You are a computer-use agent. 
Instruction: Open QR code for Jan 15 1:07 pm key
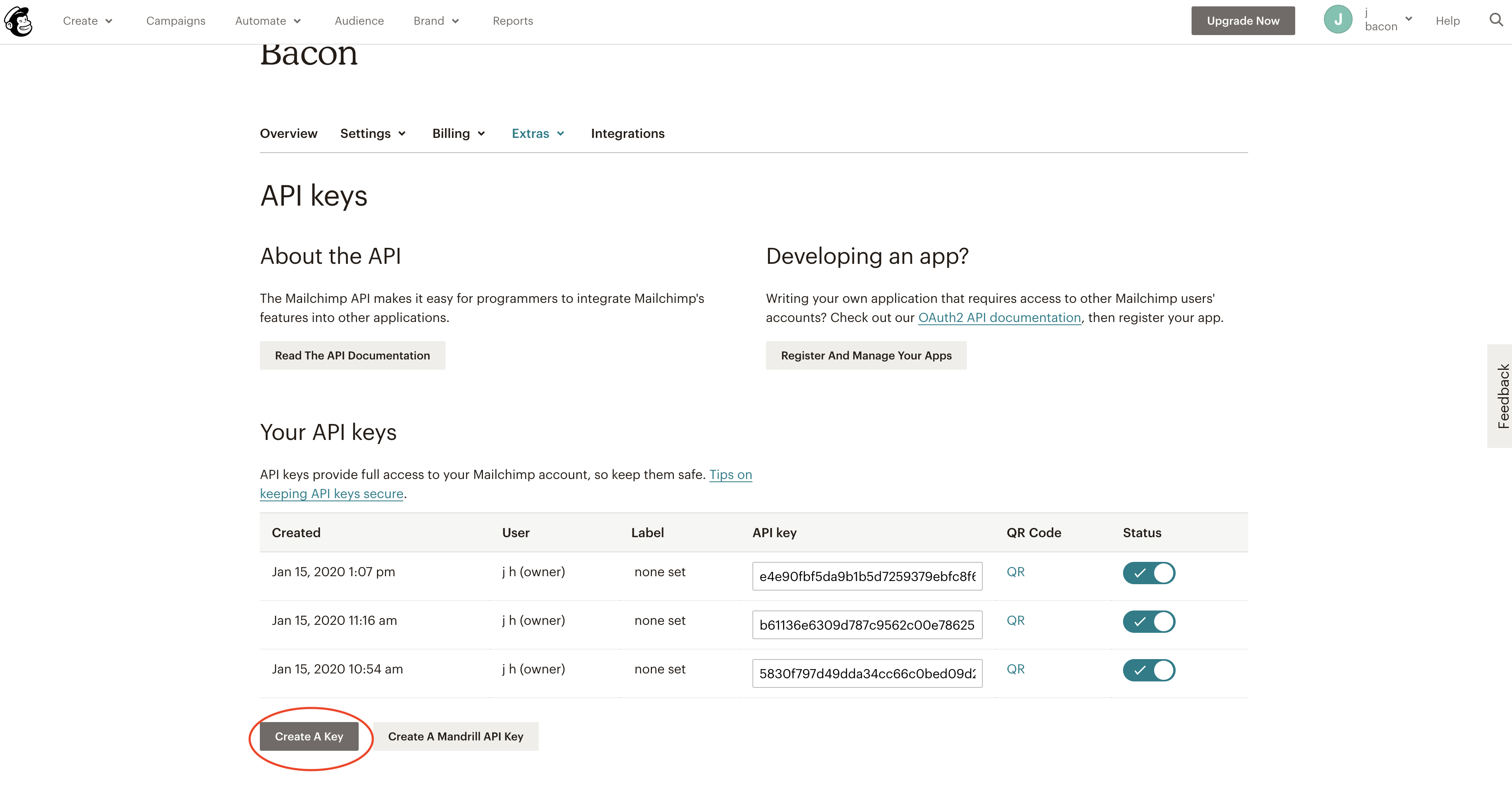click(1015, 572)
